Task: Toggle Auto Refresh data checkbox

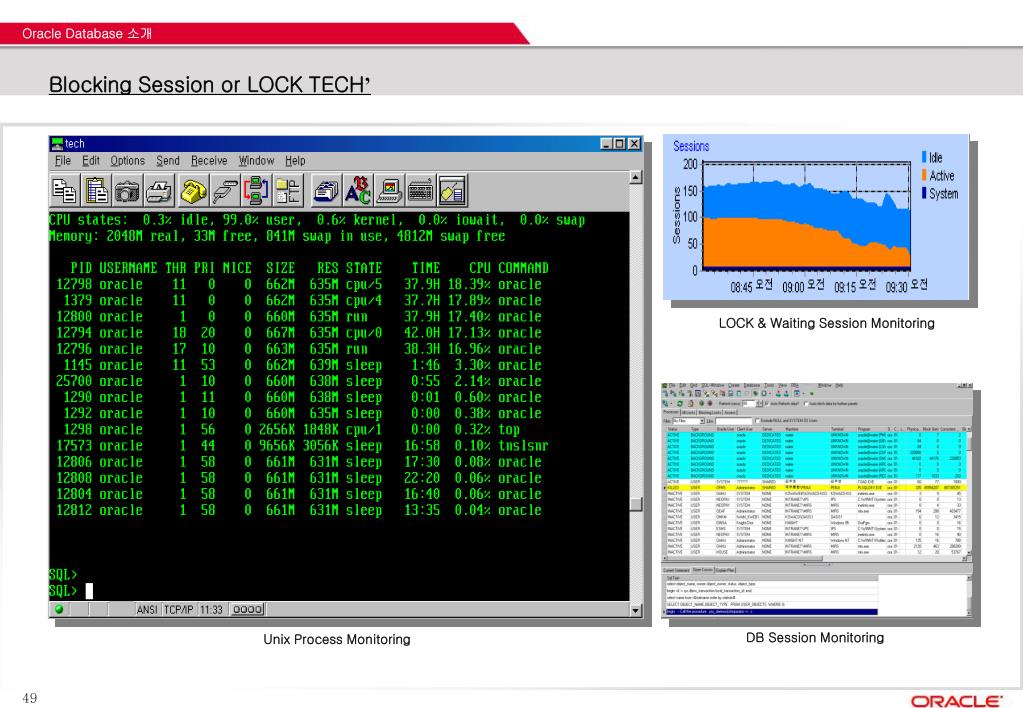Action: click(767, 403)
